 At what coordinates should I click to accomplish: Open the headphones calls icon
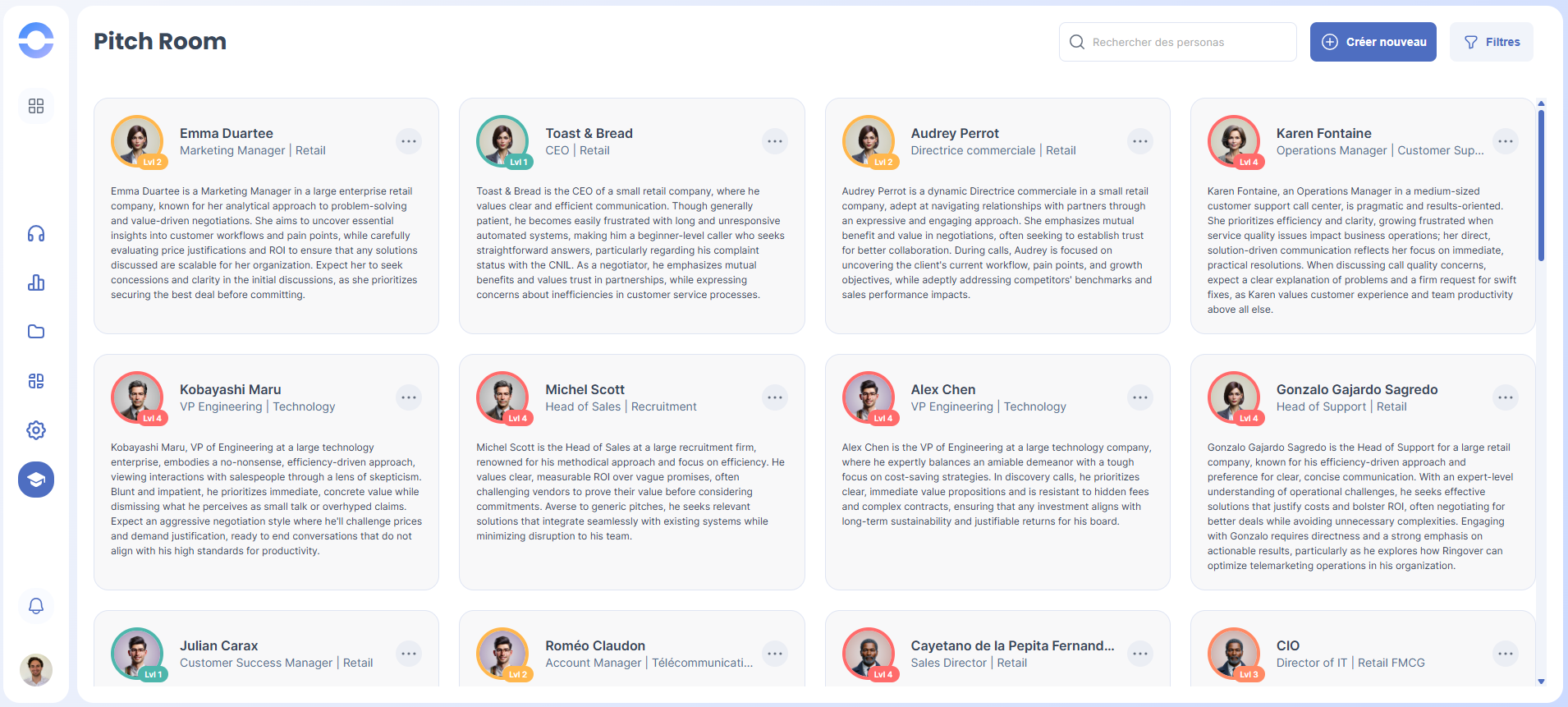[36, 234]
